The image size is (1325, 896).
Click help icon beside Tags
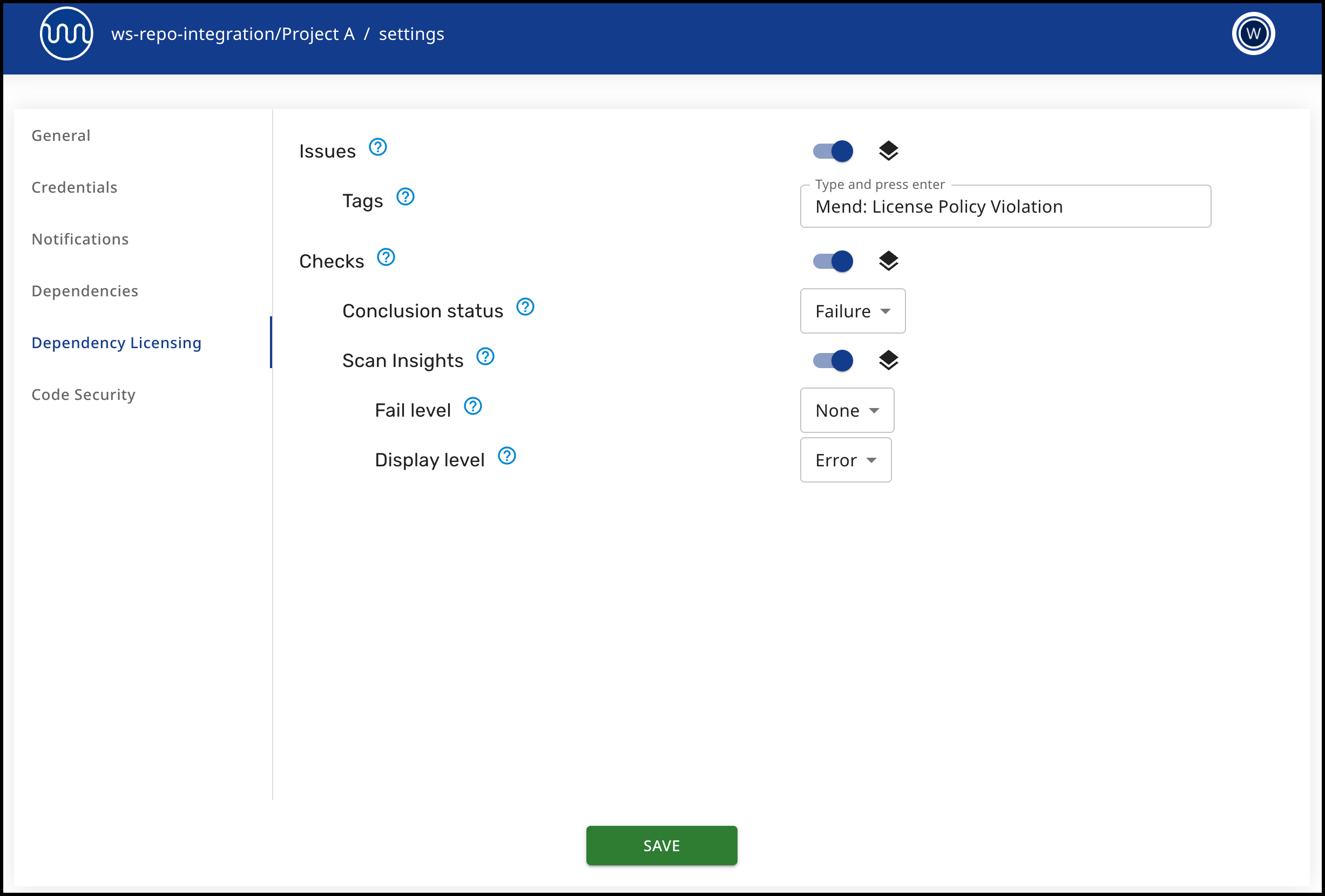tap(405, 197)
